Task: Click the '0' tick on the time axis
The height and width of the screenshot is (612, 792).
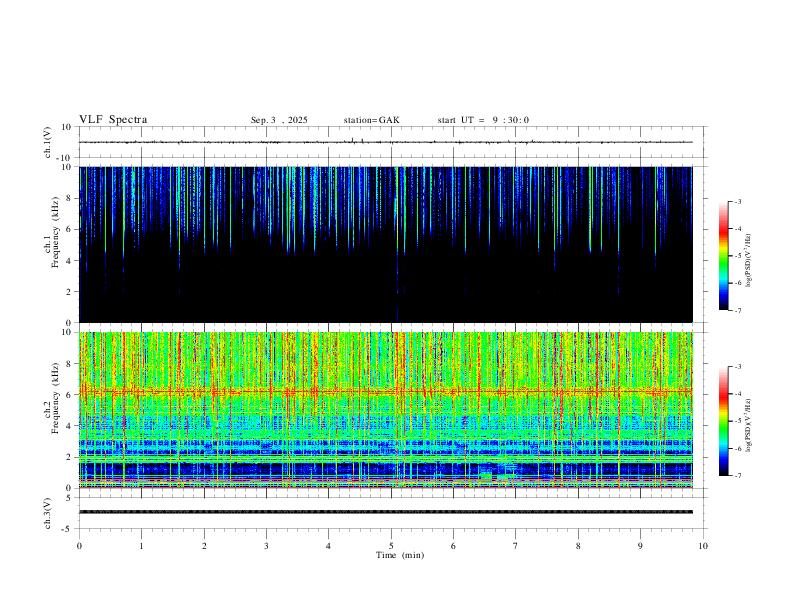Action: click(x=79, y=546)
